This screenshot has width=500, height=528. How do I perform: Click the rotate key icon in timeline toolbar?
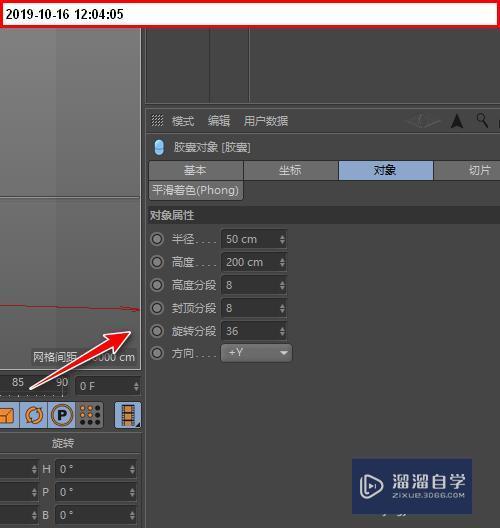click(34, 415)
